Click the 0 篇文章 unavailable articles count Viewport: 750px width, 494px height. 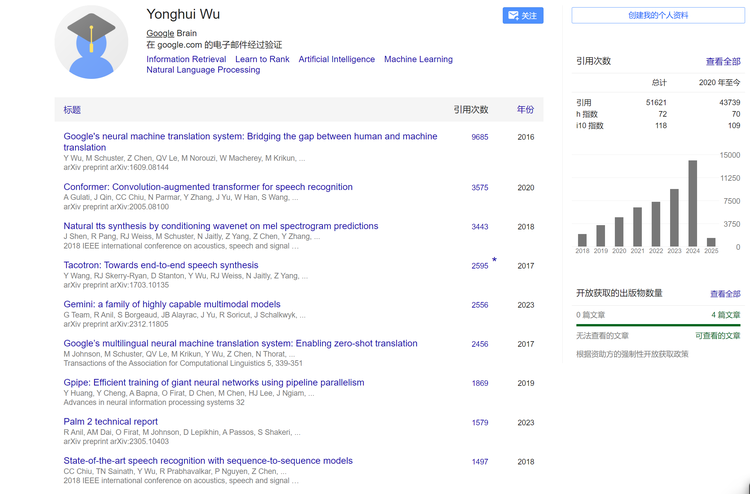click(591, 315)
